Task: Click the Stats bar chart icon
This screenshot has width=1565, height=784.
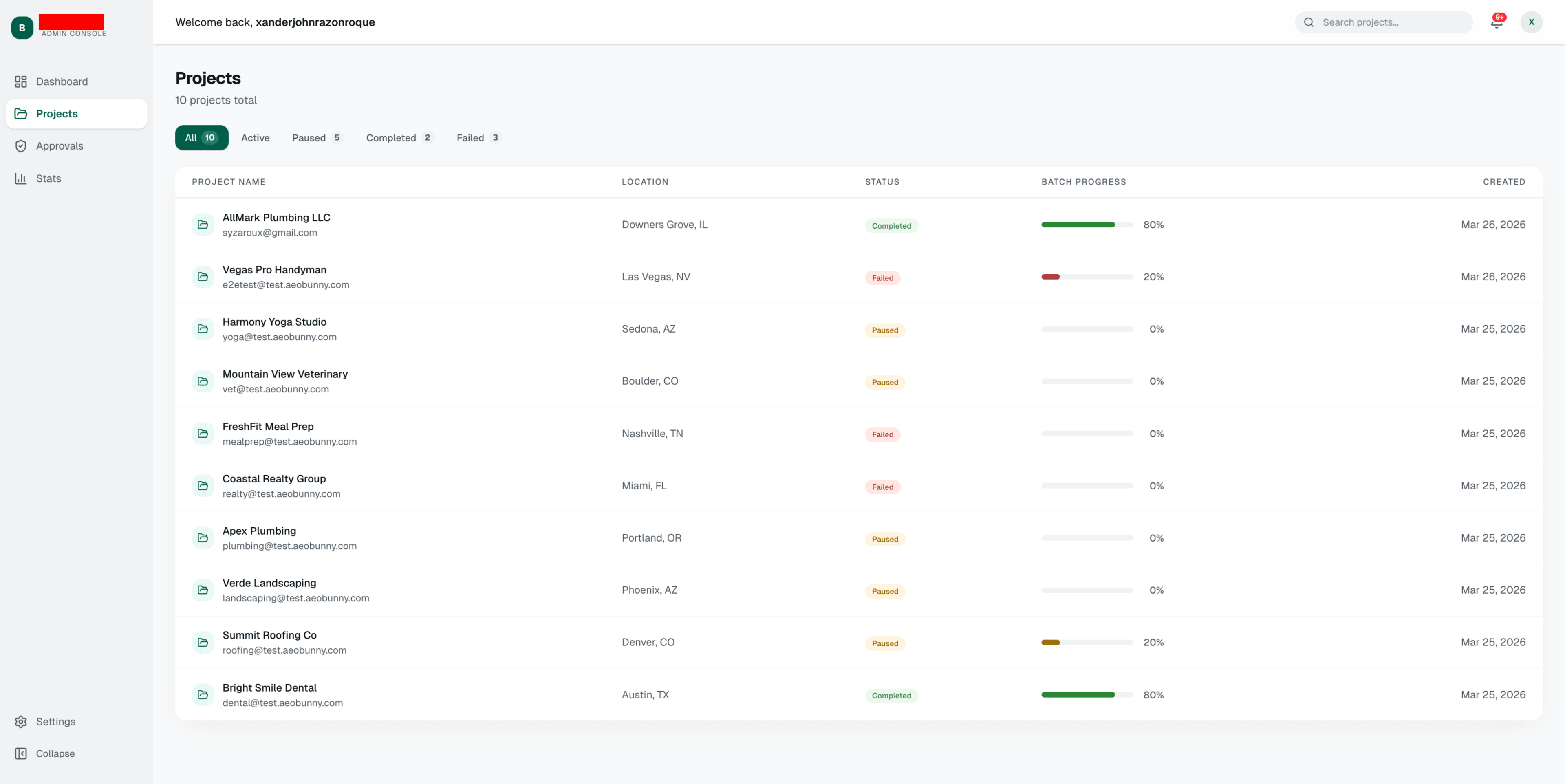Action: point(21,178)
